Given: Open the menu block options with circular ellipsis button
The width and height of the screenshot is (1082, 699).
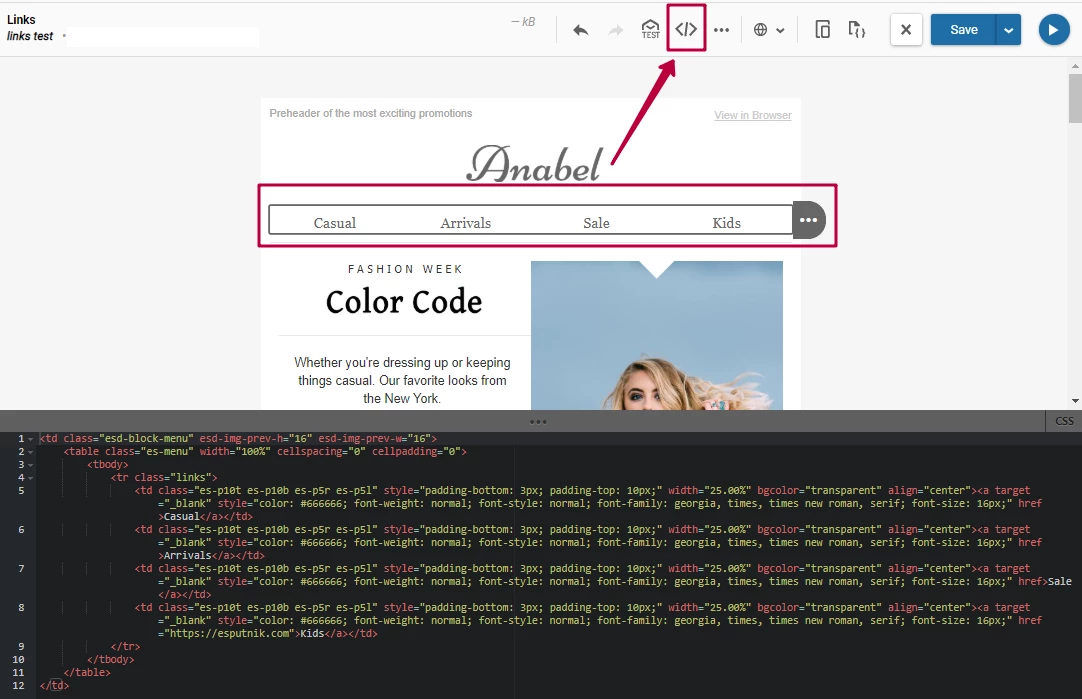Looking at the screenshot, I should [x=809, y=219].
